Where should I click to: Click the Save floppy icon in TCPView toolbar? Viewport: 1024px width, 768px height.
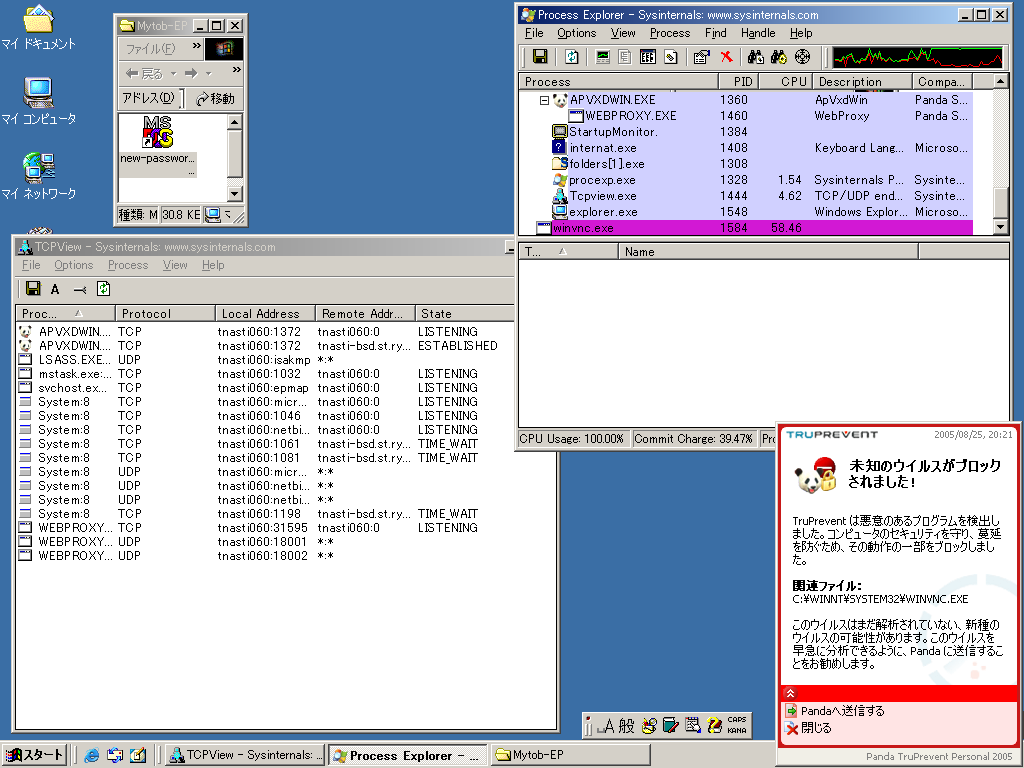pyautogui.click(x=33, y=289)
